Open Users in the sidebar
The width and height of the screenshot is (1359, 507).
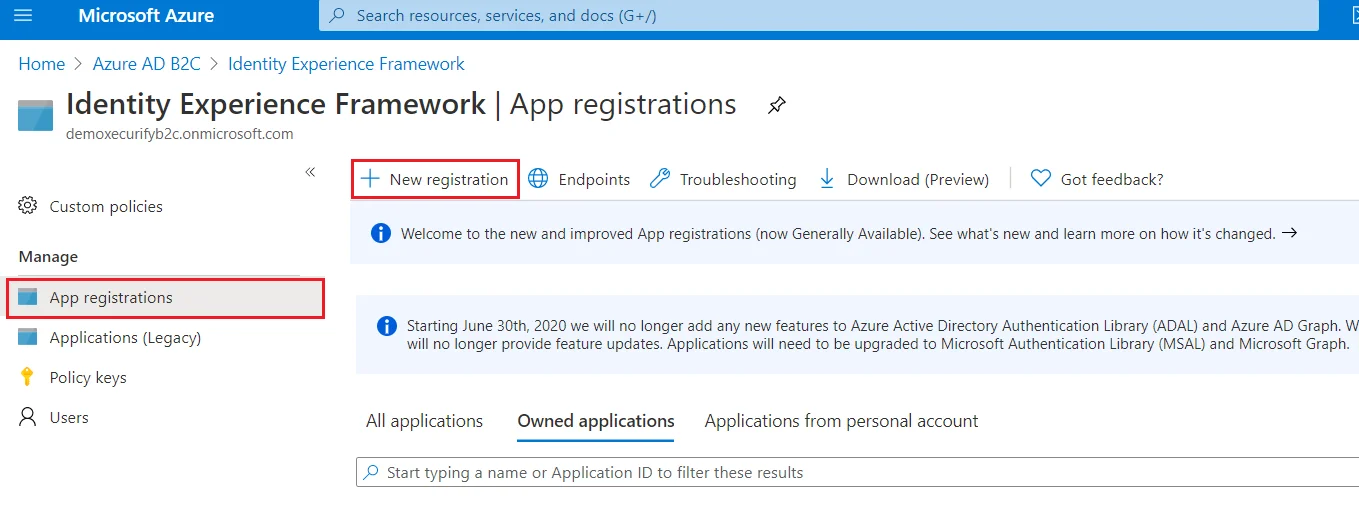[69, 418]
